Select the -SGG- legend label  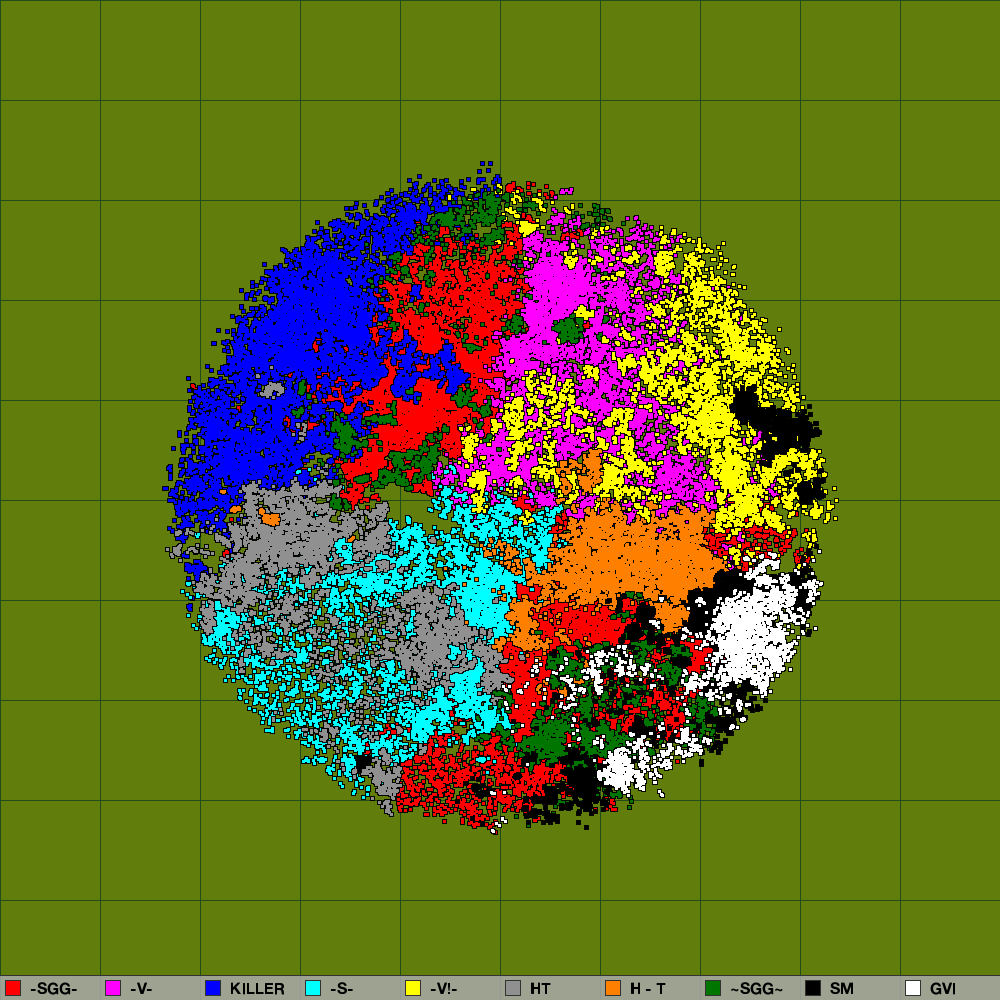point(54,989)
